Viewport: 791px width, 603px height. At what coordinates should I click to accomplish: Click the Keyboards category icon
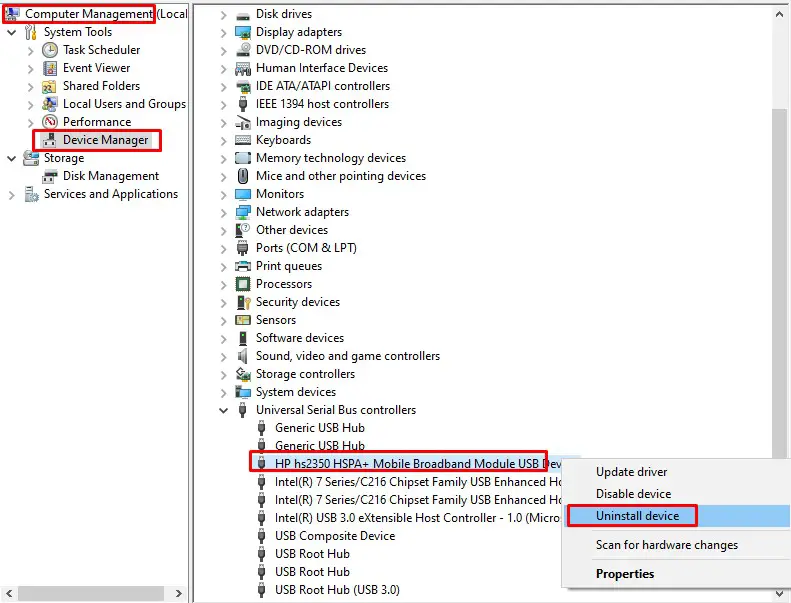tap(243, 140)
